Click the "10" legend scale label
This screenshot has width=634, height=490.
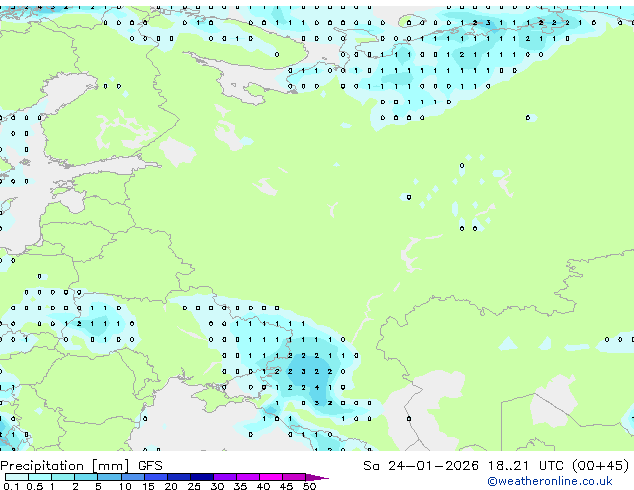tap(125, 486)
